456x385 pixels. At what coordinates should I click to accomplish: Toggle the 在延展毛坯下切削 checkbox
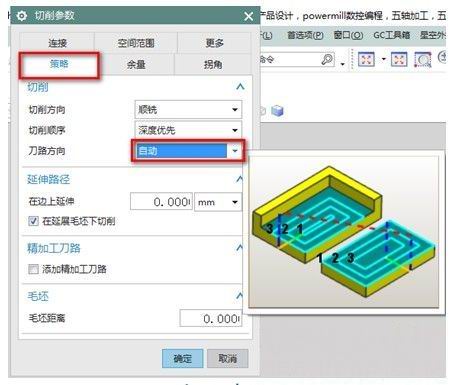[33, 221]
